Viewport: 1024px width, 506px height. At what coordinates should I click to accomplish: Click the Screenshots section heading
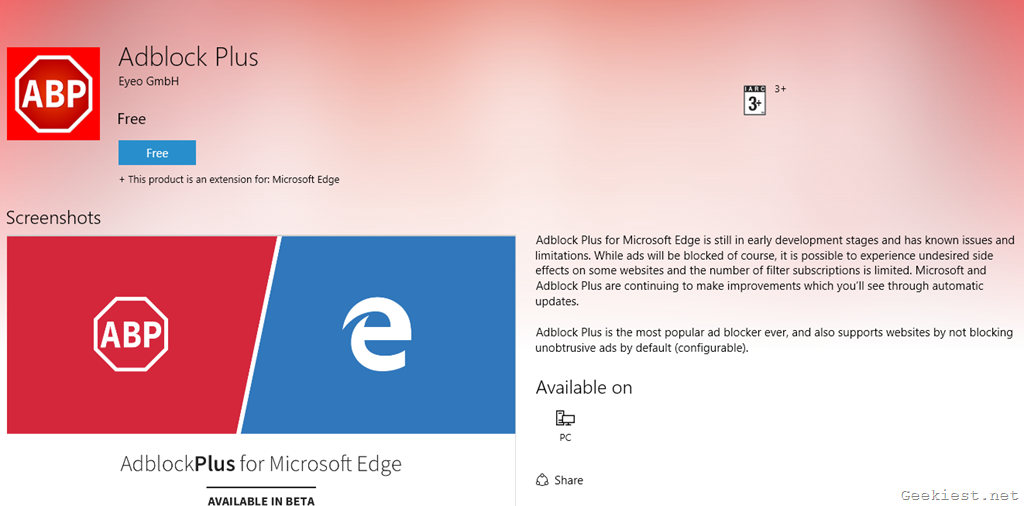[53, 217]
